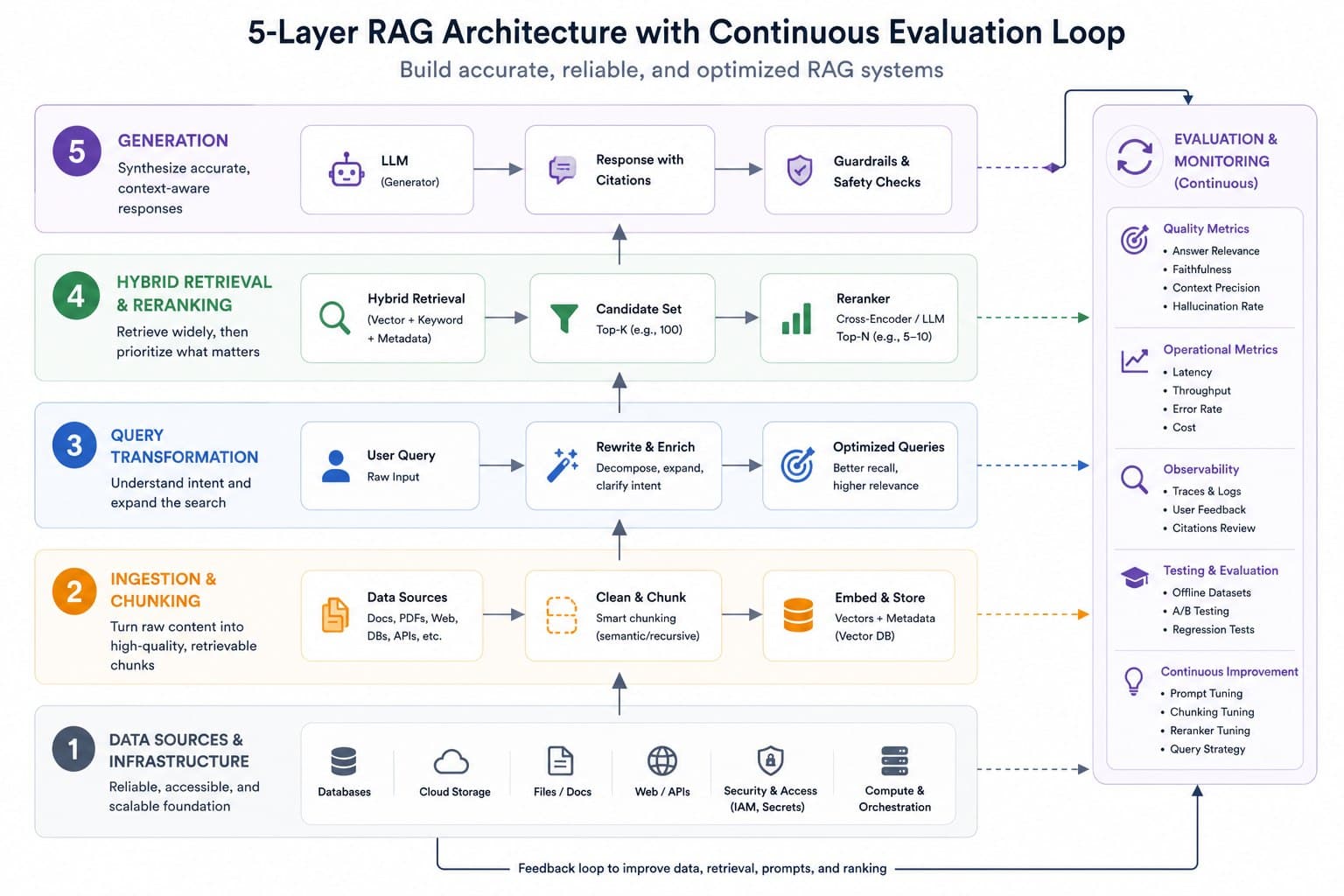Click the subtitle about optimized RAG systems
This screenshot has width=1344, height=896.
pos(671,70)
